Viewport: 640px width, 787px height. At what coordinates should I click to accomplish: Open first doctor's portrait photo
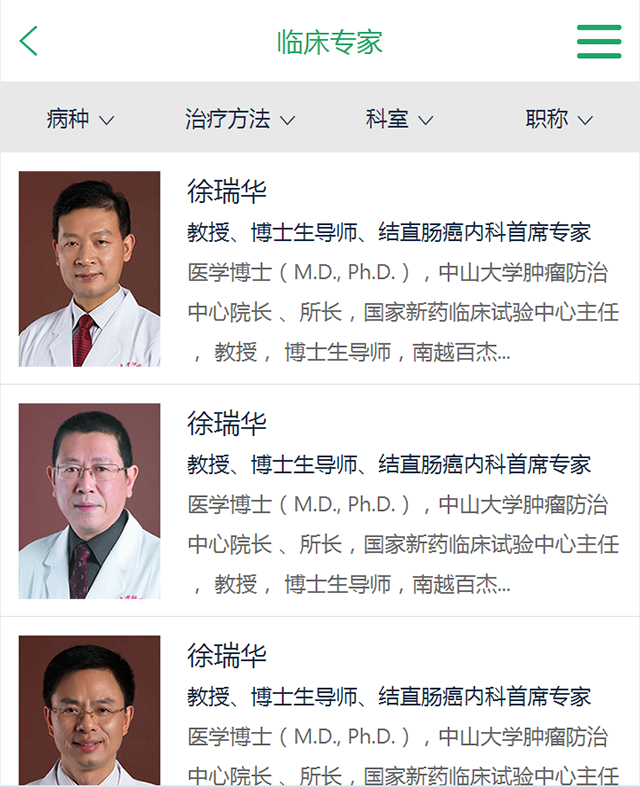89,269
